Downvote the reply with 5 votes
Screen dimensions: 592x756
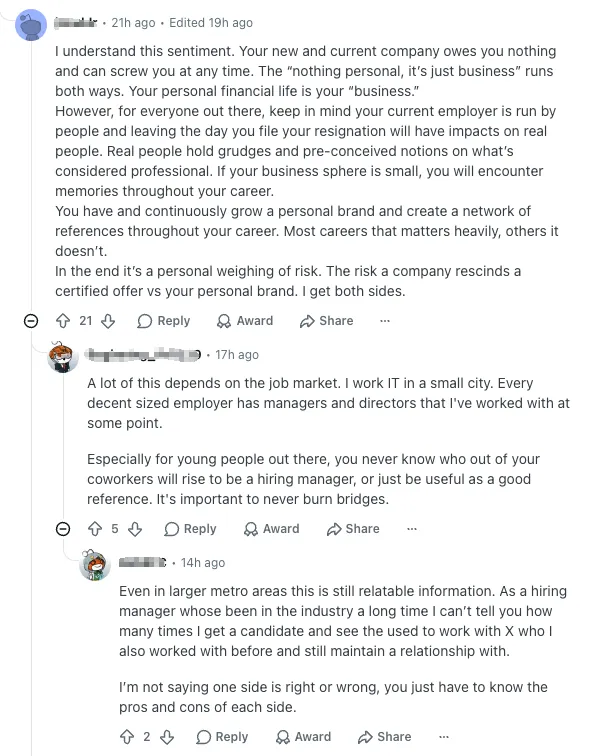[x=135, y=529]
